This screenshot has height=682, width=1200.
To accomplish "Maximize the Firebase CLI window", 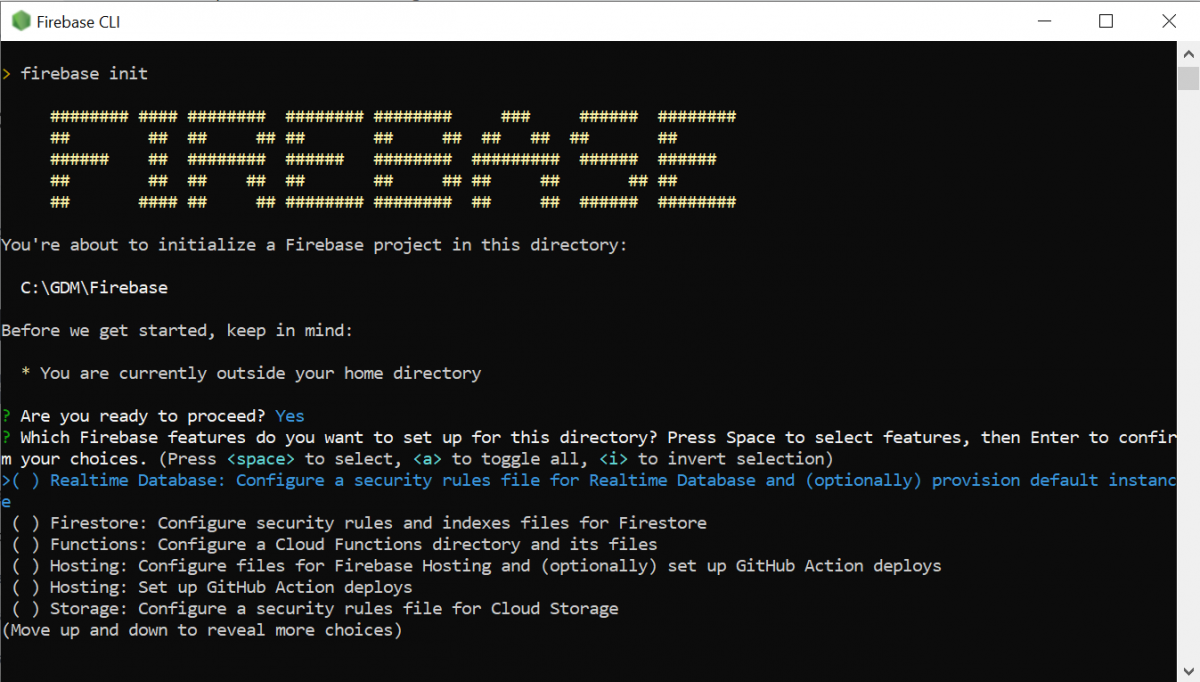I will (x=1105, y=21).
